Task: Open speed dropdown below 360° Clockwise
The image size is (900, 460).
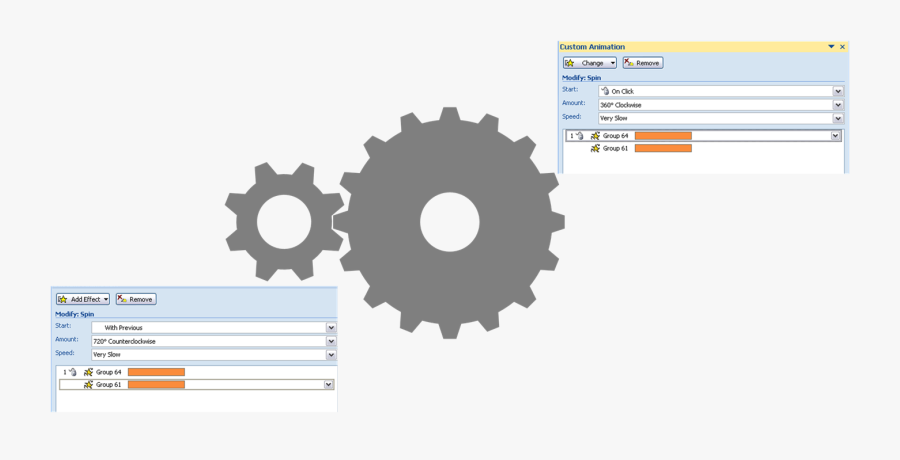Action: coord(838,118)
